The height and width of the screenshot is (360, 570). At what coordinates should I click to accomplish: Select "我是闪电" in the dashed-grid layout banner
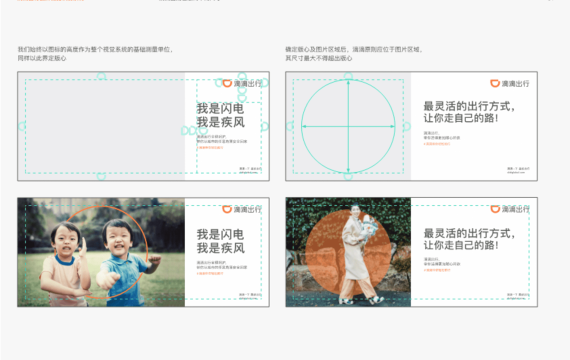coord(220,108)
